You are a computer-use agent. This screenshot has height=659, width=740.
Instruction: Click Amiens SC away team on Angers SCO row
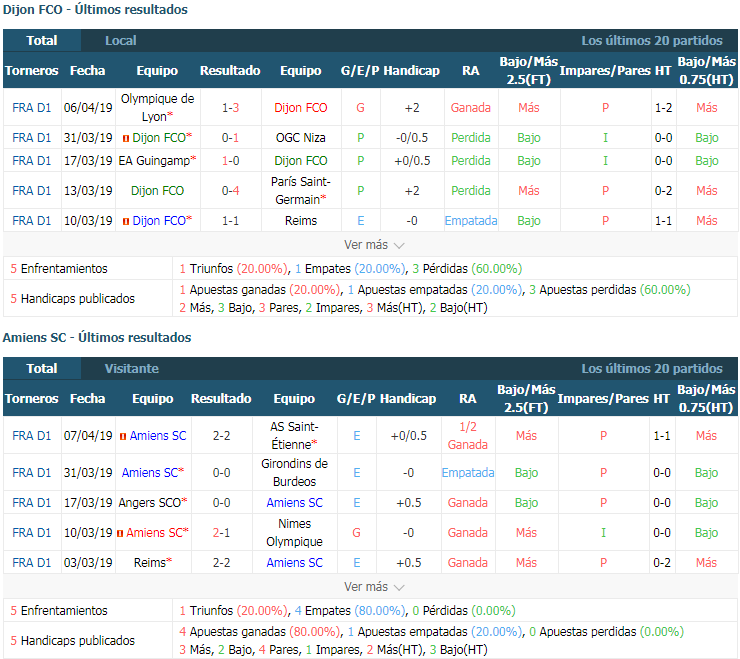294,503
